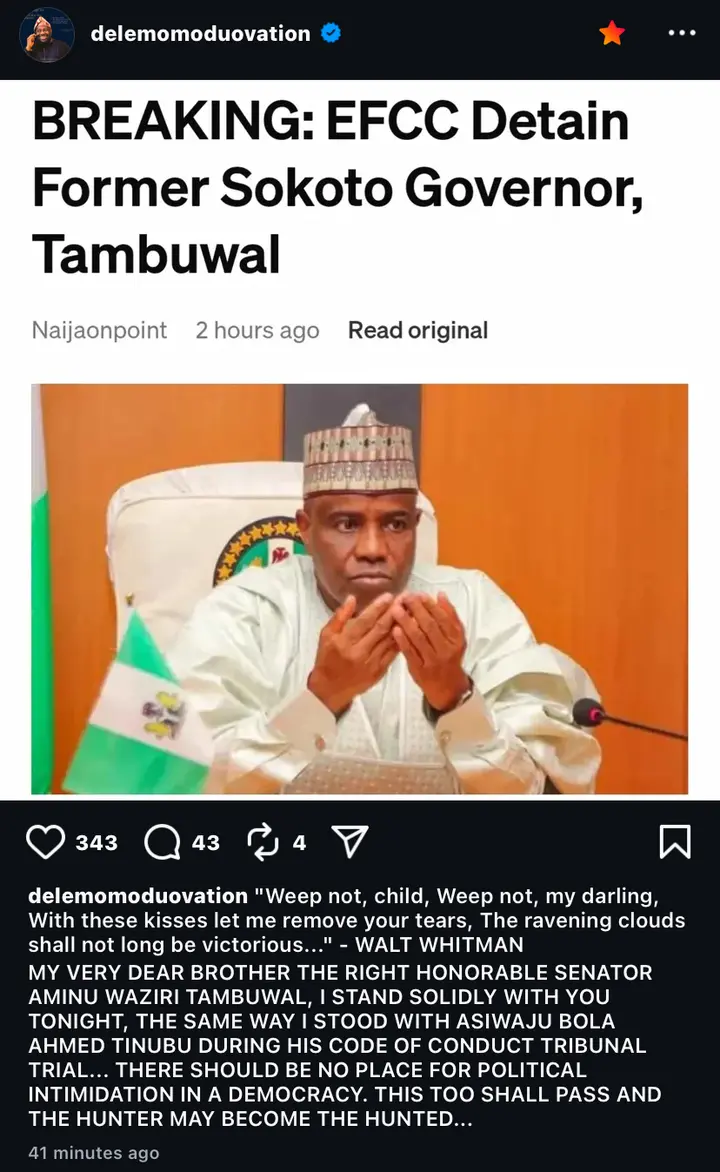Viewport: 720px width, 1172px height.
Task: Toggle the orange favorites star
Action: pos(612,33)
